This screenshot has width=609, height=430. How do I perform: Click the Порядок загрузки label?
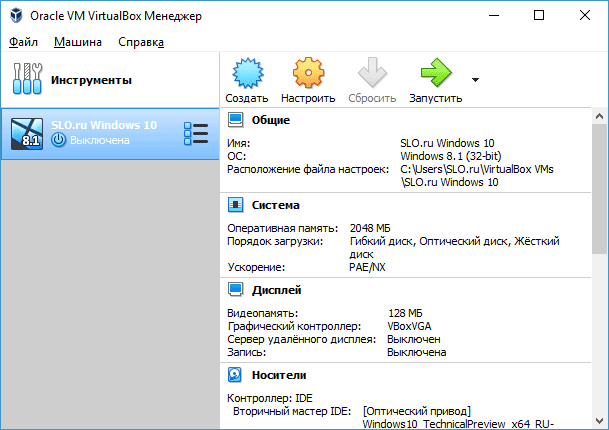pyautogui.click(x=275, y=241)
